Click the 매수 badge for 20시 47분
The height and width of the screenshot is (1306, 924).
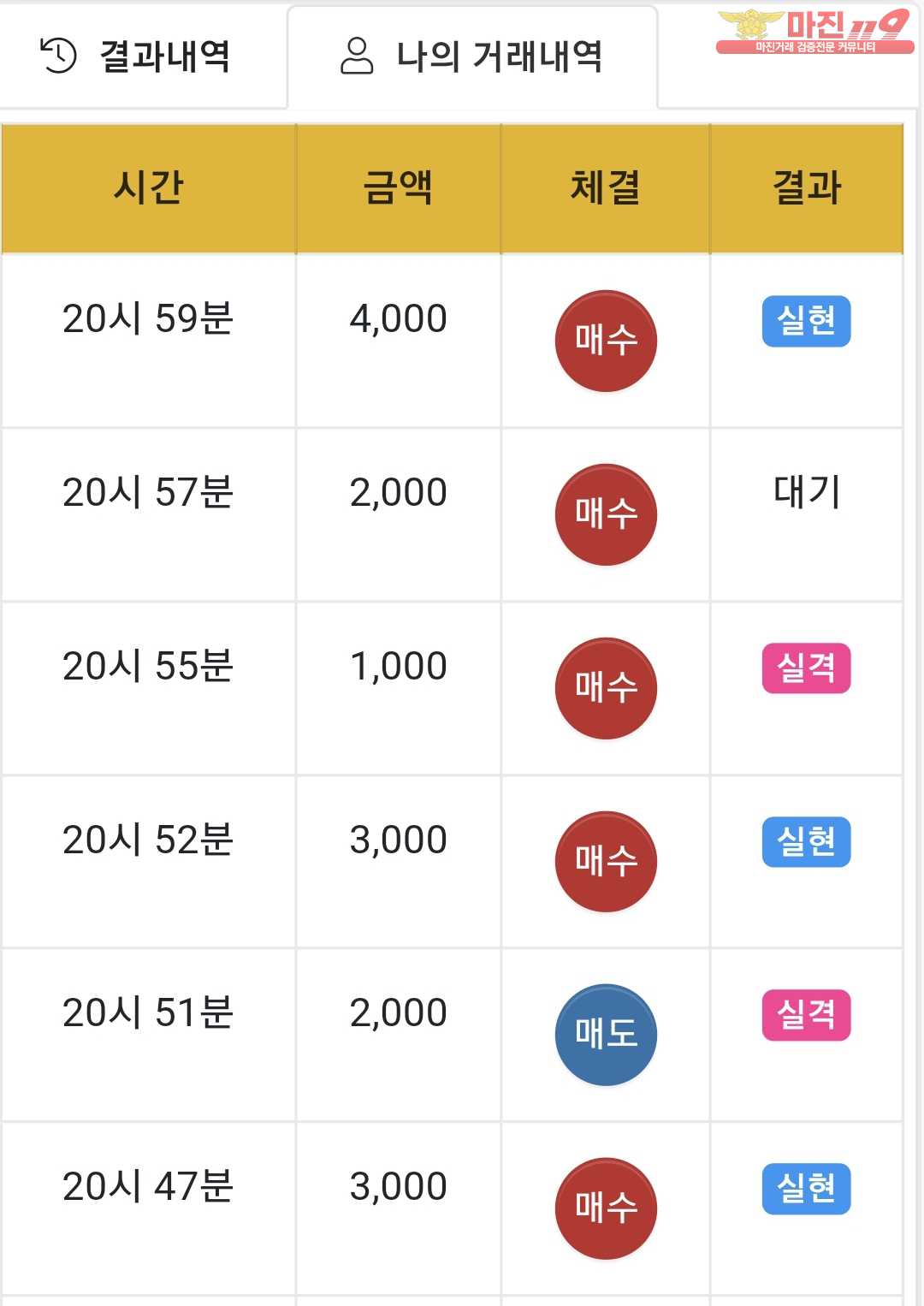point(606,1208)
